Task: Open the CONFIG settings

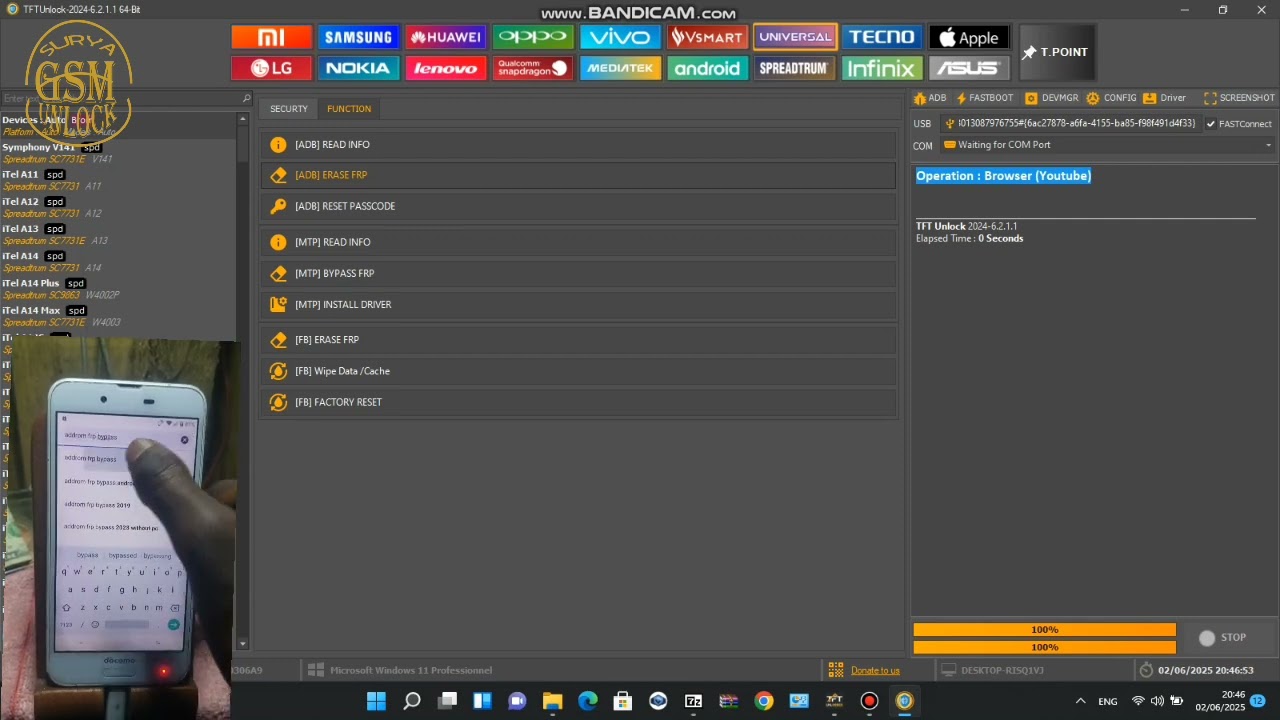Action: pyautogui.click(x=1112, y=98)
